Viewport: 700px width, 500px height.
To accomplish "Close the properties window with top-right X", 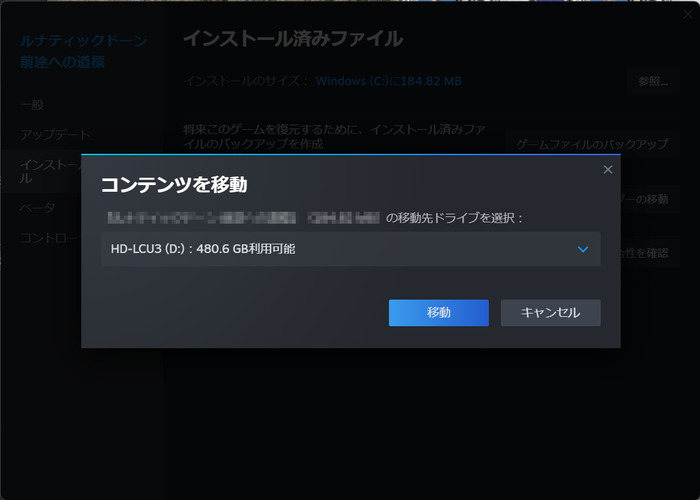I will coord(688,14).
